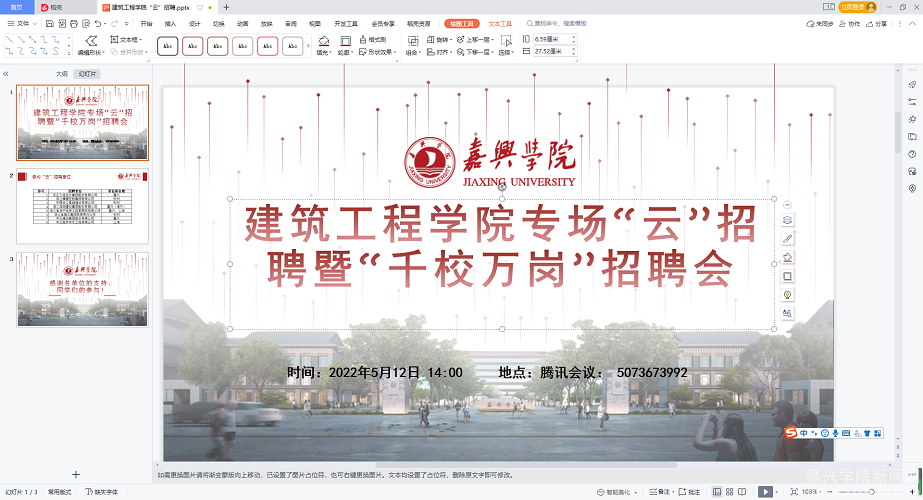923x500 pixels.
Task: Click the layers icon beside the selected text box
Action: pos(787,221)
